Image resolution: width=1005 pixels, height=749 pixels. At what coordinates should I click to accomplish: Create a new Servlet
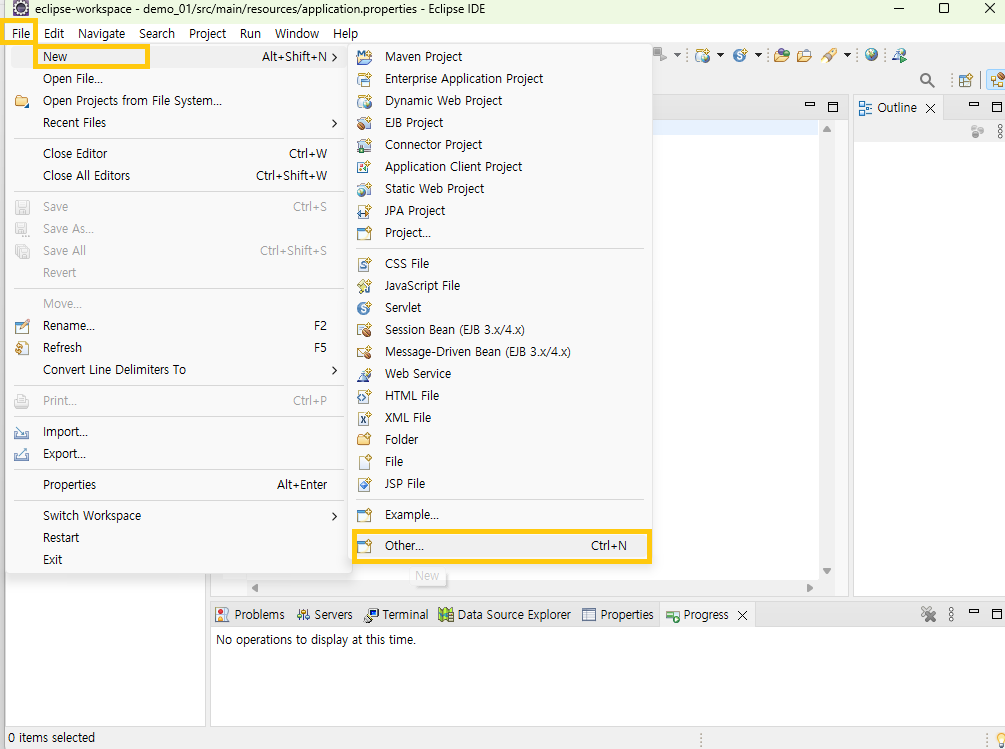(x=501, y=308)
